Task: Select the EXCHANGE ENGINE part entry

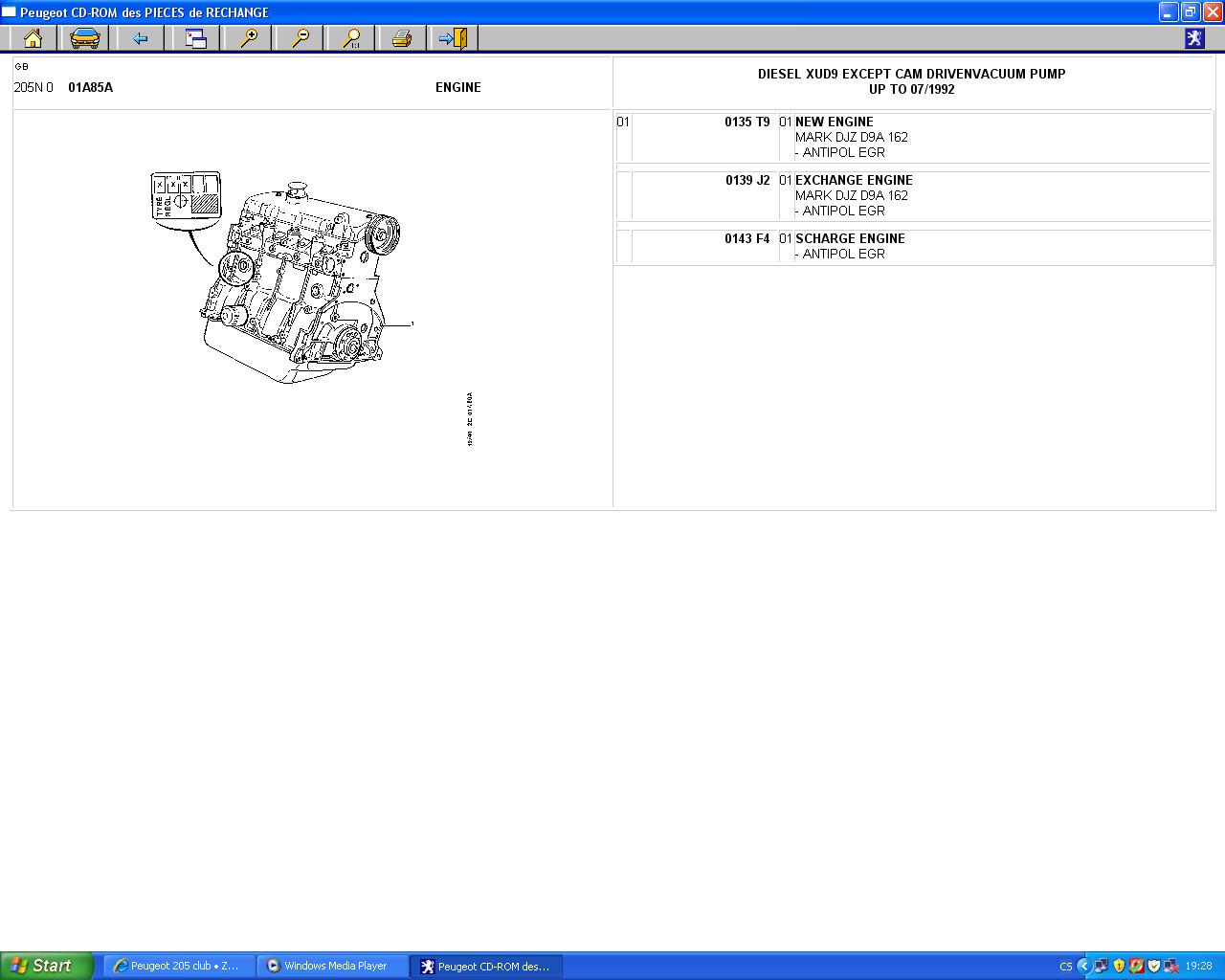Action: coord(854,180)
